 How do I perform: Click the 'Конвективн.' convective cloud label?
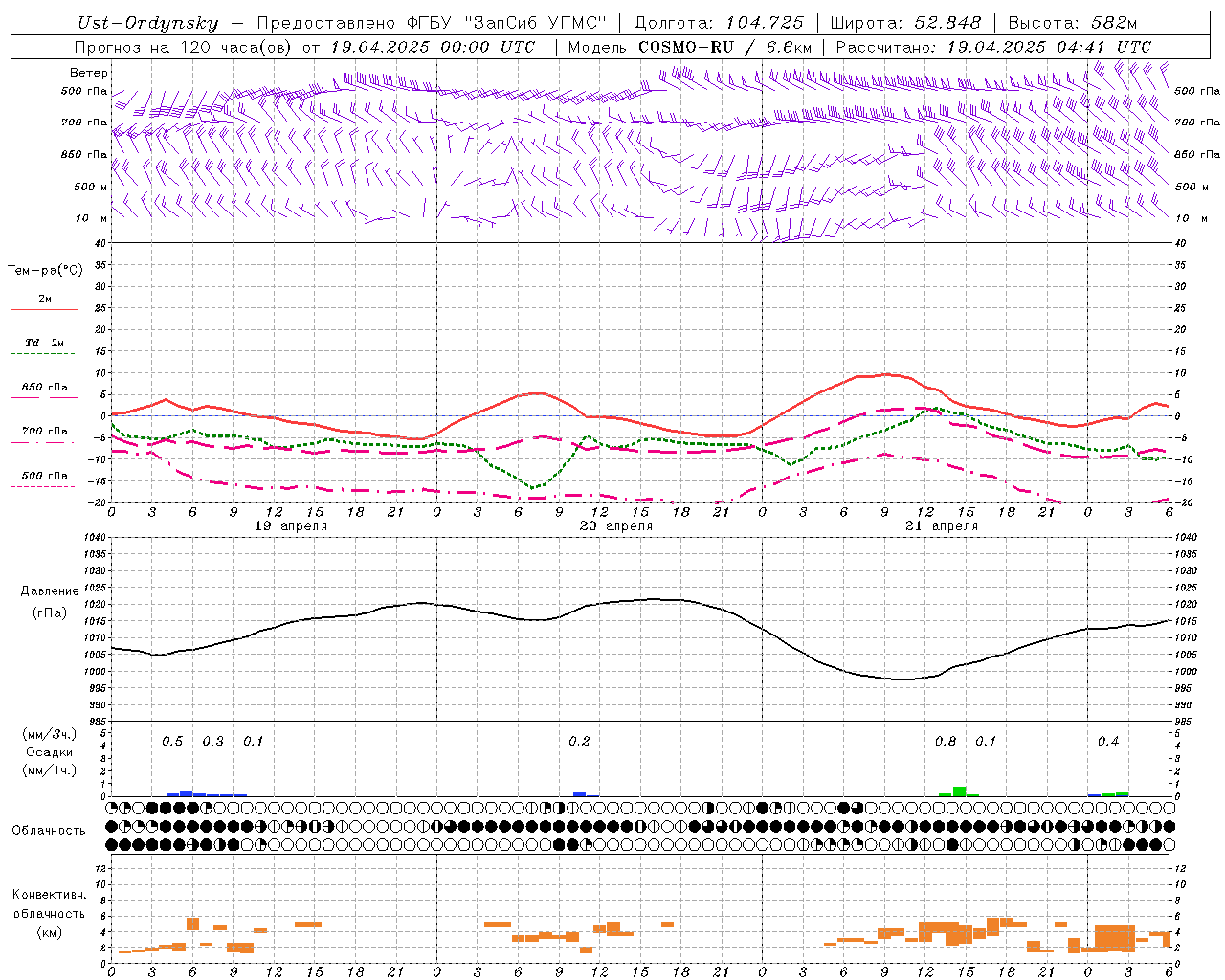pos(49,895)
